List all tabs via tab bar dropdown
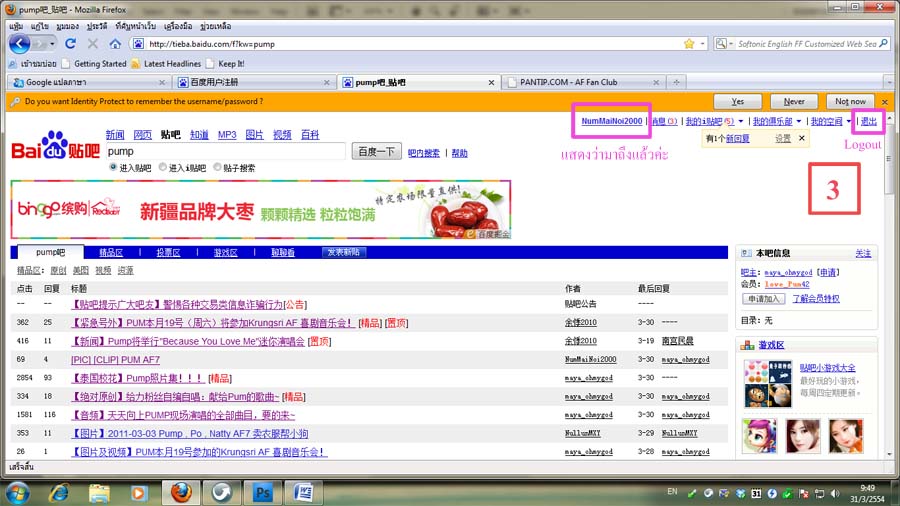 click(889, 83)
